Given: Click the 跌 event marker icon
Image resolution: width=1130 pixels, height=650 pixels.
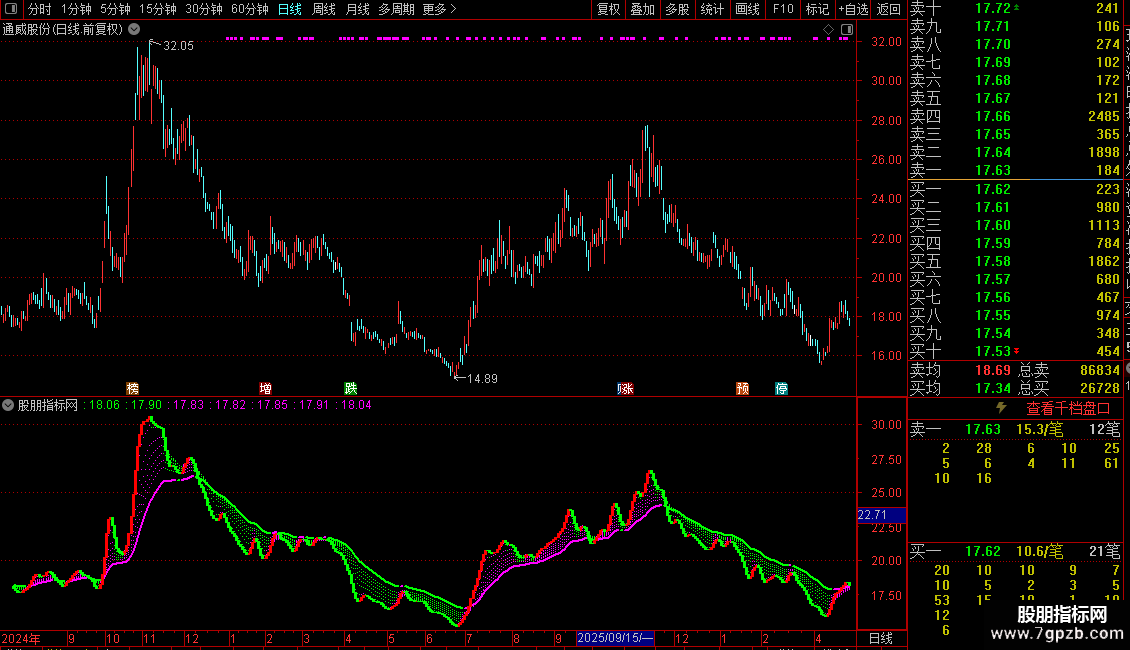Looking at the screenshot, I should [x=350, y=388].
